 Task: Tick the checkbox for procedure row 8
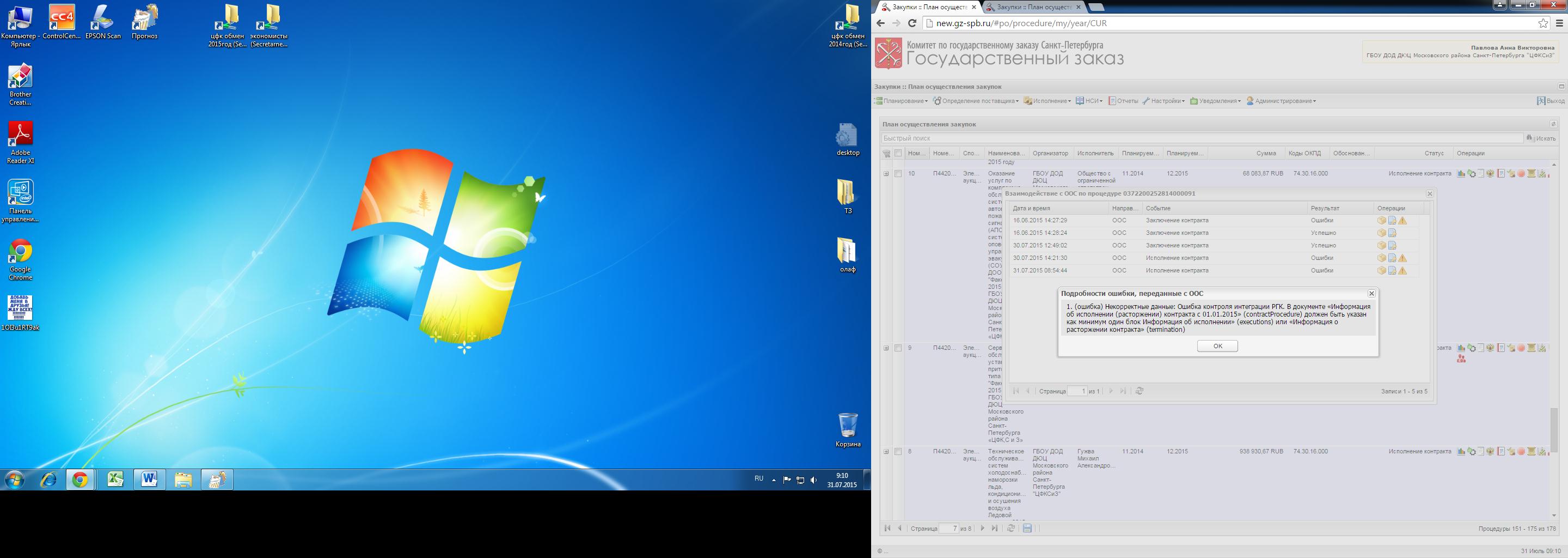[898, 451]
